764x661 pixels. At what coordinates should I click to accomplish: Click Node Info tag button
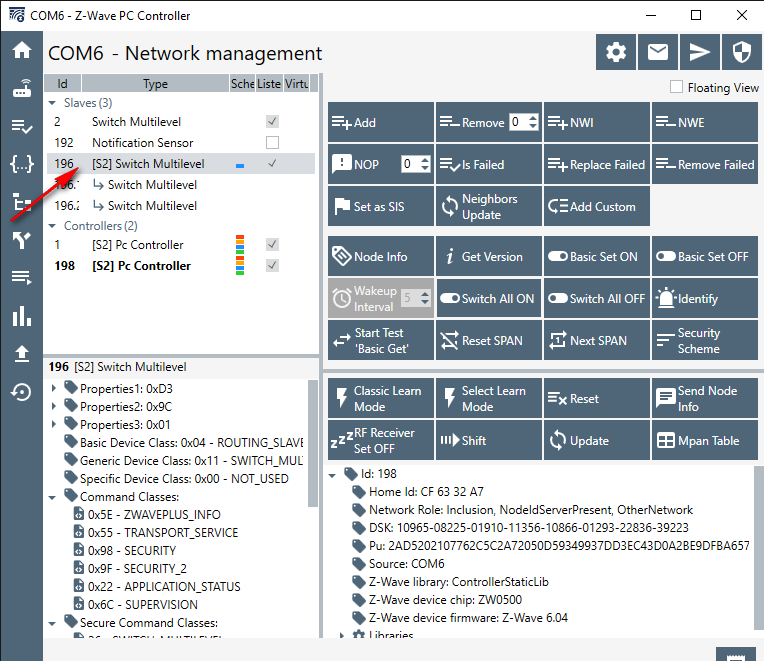pyautogui.click(x=381, y=256)
